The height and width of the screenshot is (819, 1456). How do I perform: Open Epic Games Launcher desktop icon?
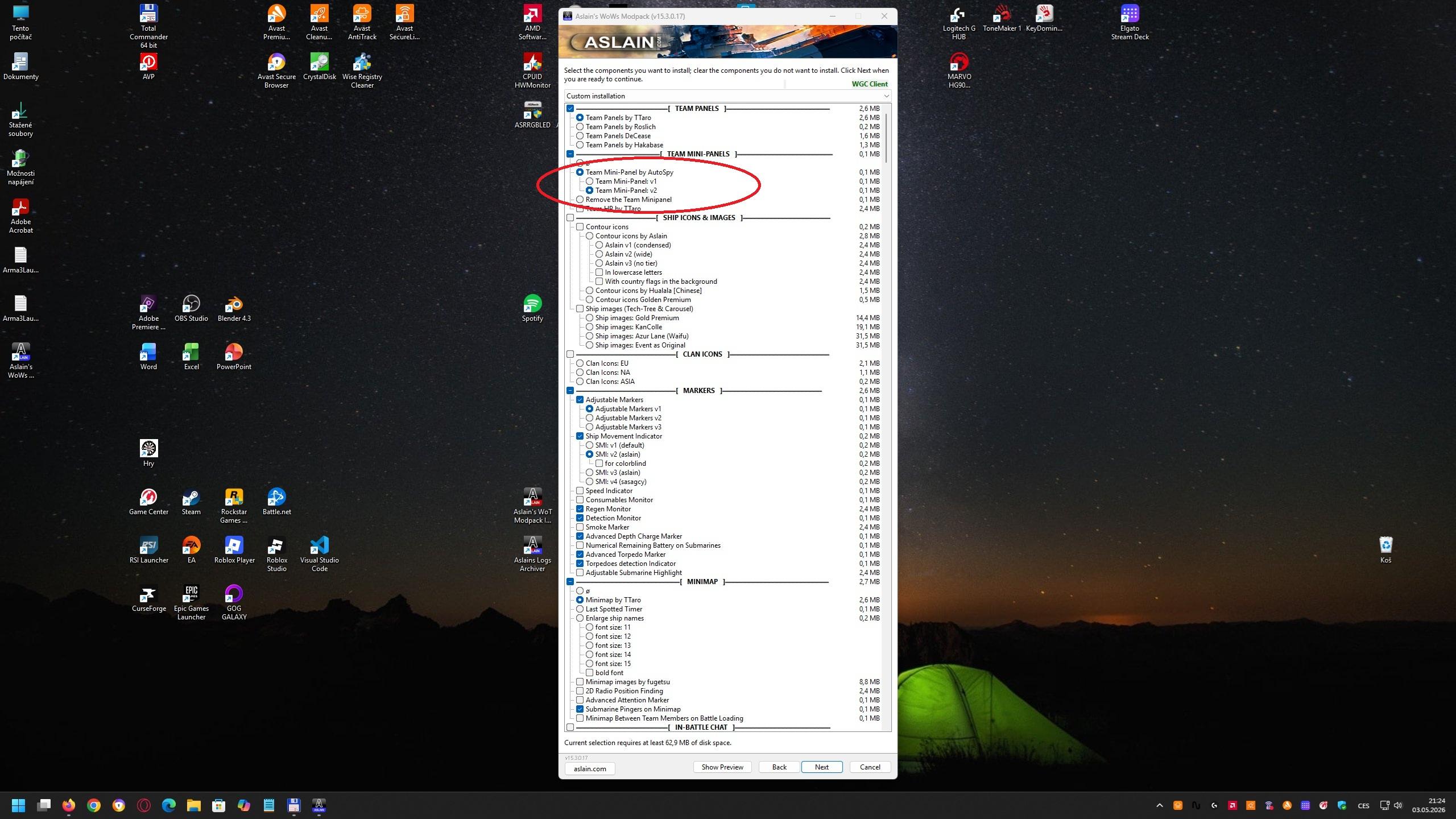click(191, 602)
